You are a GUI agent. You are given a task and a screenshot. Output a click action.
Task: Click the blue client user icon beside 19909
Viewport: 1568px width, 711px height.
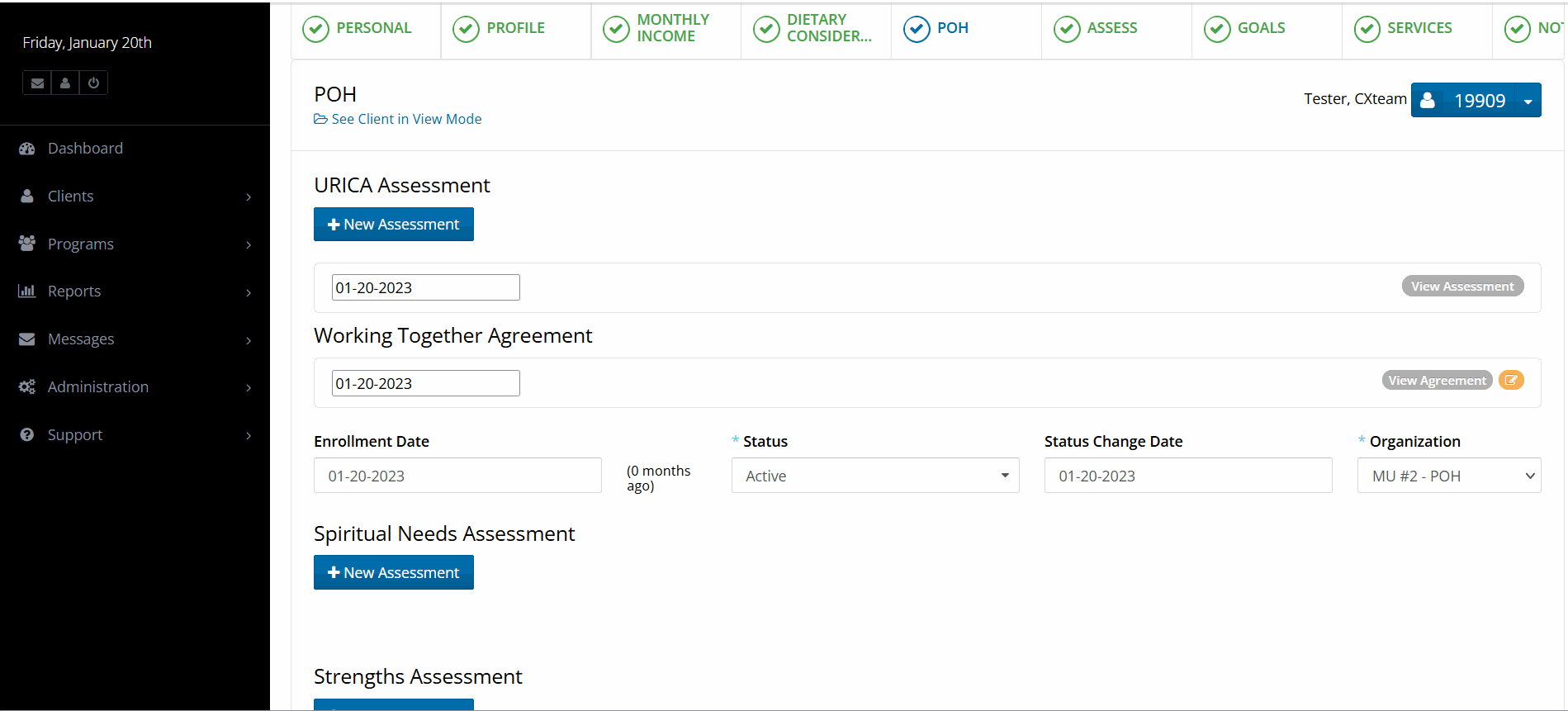(x=1428, y=101)
